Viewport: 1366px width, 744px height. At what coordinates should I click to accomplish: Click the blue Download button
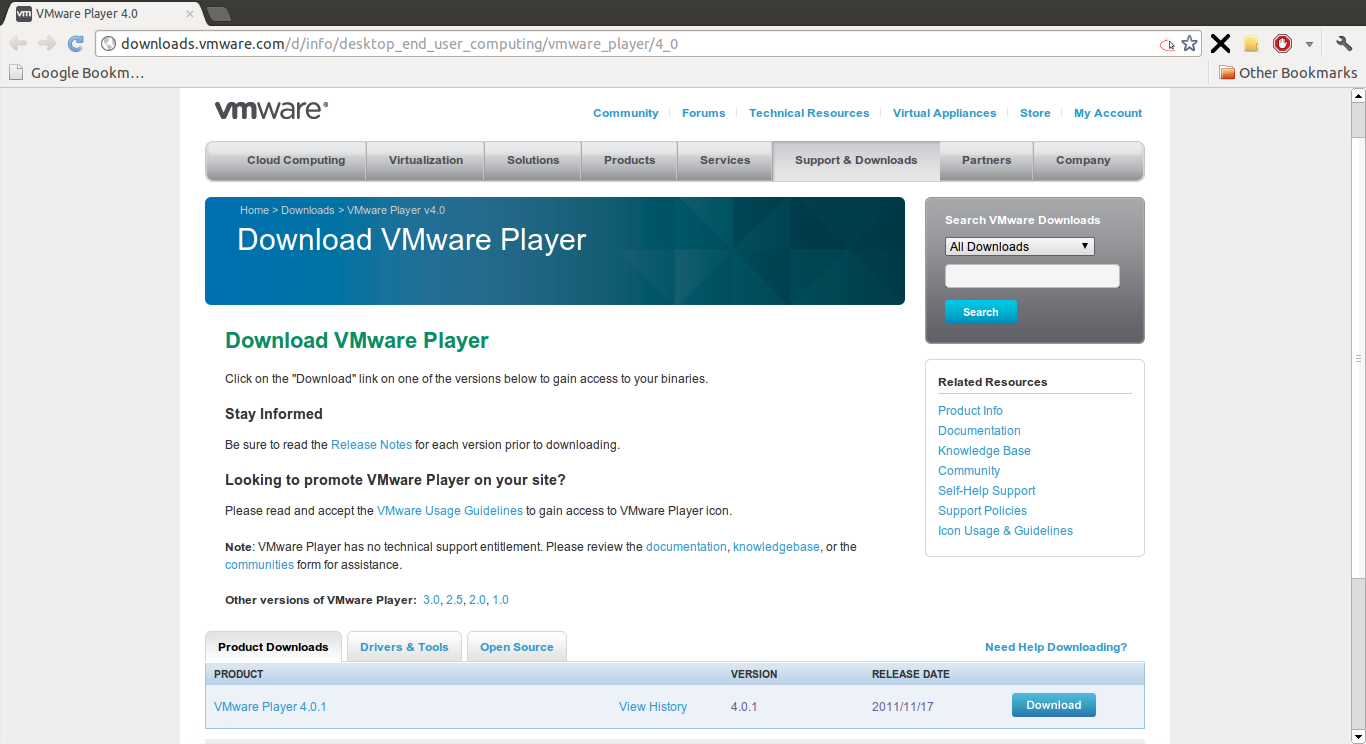pyautogui.click(x=1054, y=705)
